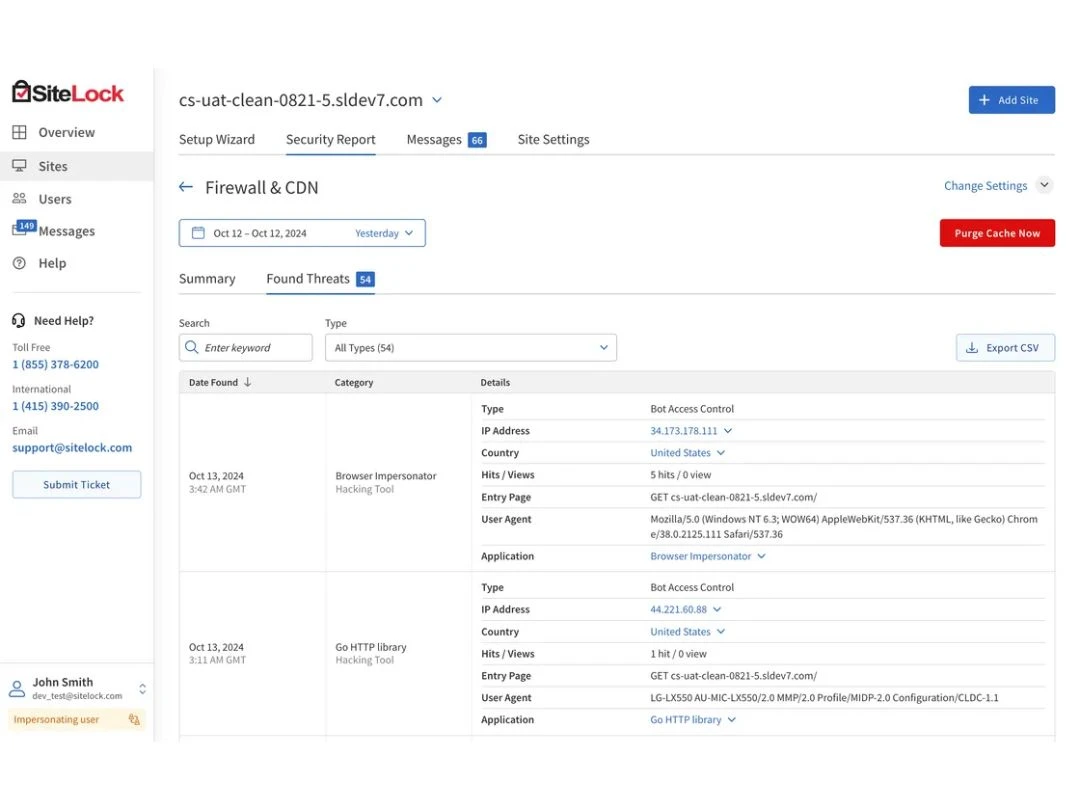This screenshot has height=810, width=1080.
Task: Open the All Types (54) dropdown
Action: pyautogui.click(x=470, y=348)
